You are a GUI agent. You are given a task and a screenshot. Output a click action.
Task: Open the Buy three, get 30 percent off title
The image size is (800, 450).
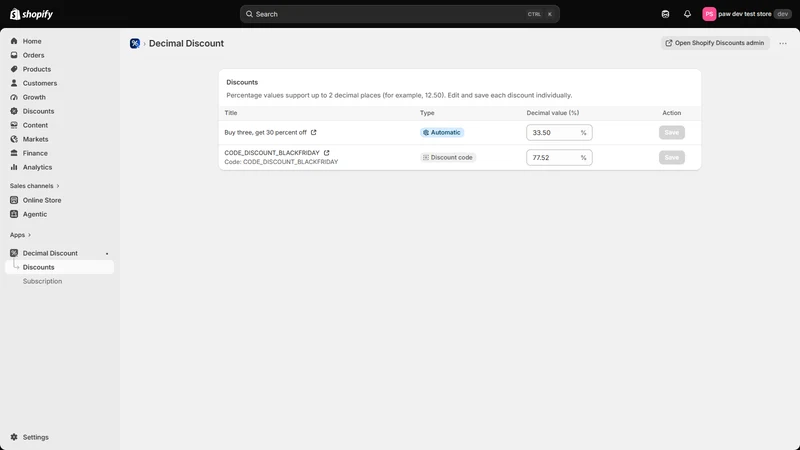pyautogui.click(x=265, y=132)
